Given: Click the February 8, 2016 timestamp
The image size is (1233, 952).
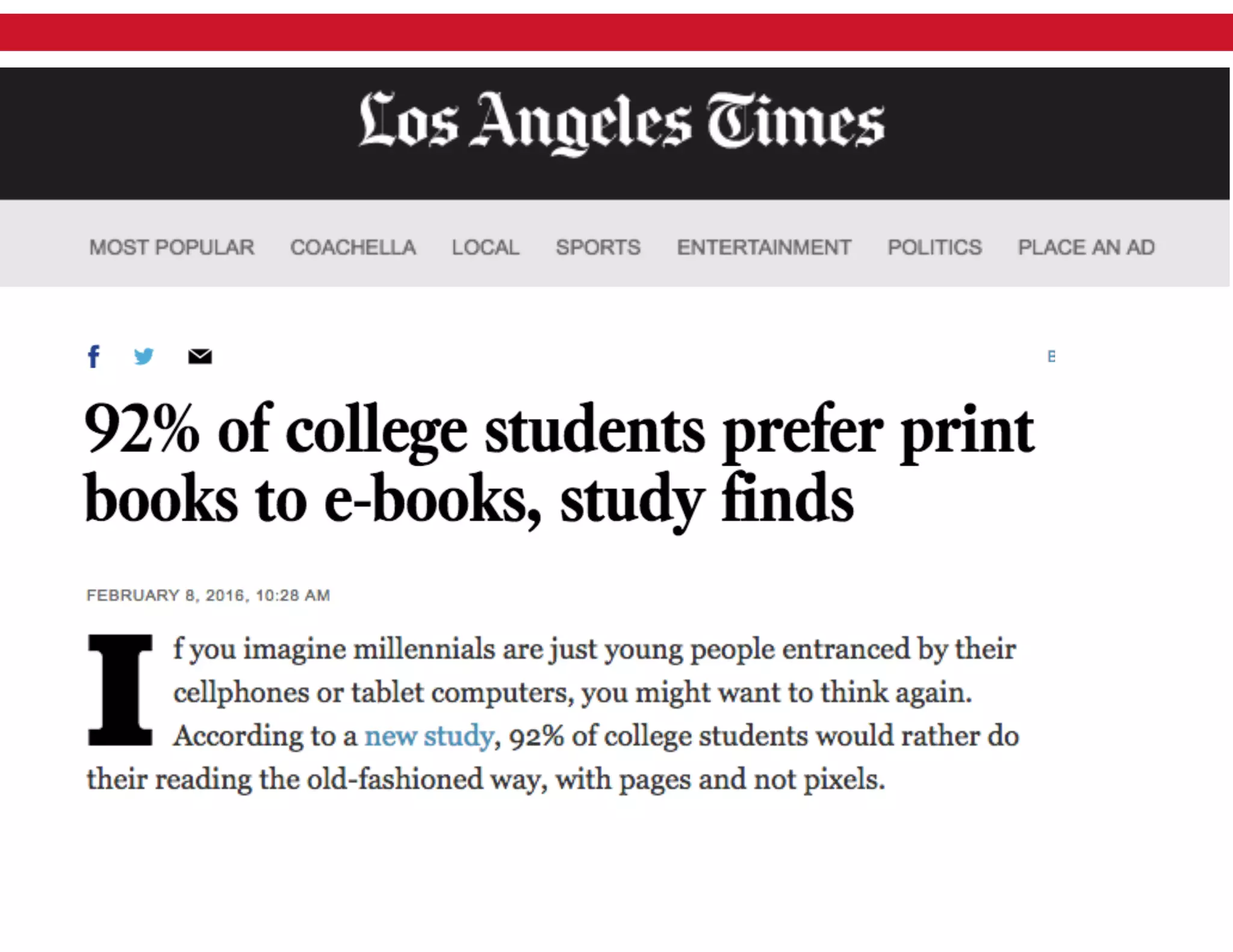Looking at the screenshot, I should [208, 596].
